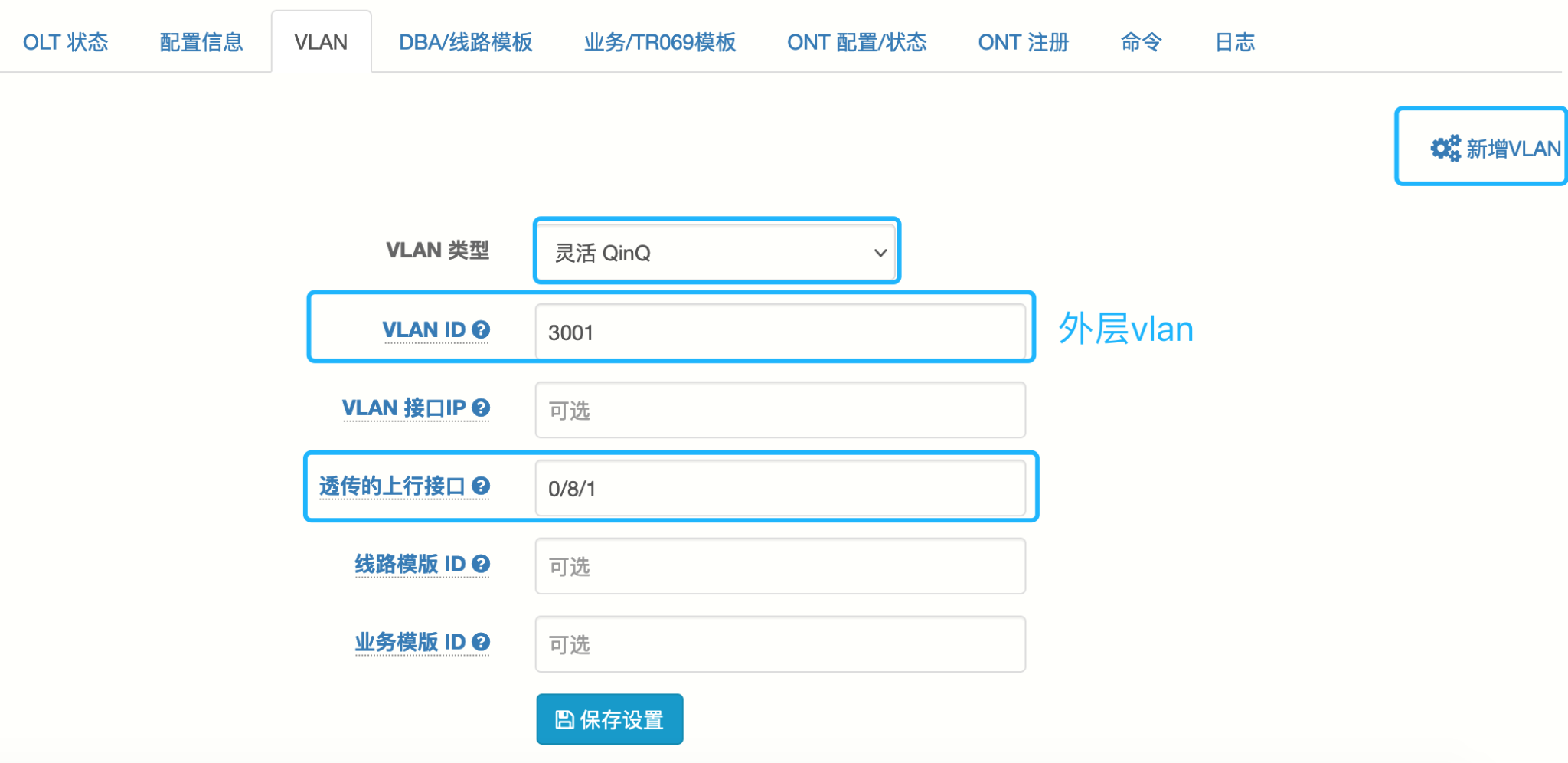Switch to the OLT 状态 tab
1568x763 pixels.
click(x=66, y=42)
